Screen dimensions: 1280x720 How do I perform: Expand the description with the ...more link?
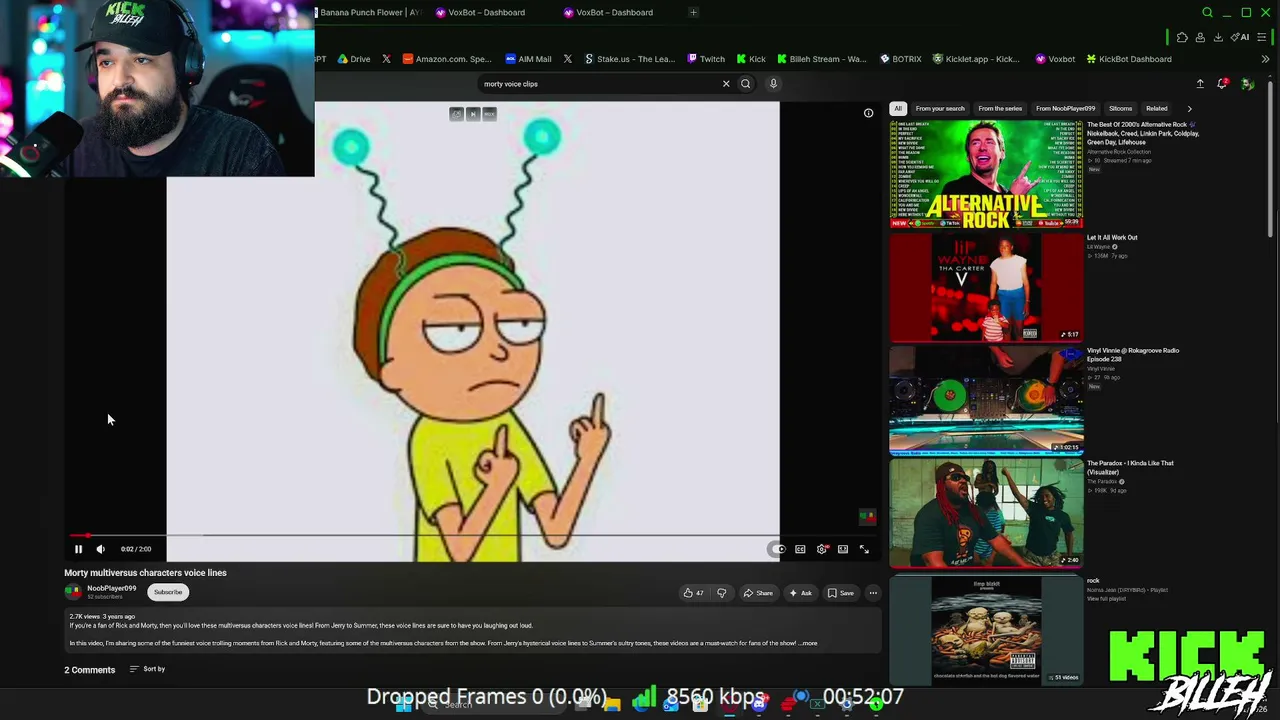[808, 643]
